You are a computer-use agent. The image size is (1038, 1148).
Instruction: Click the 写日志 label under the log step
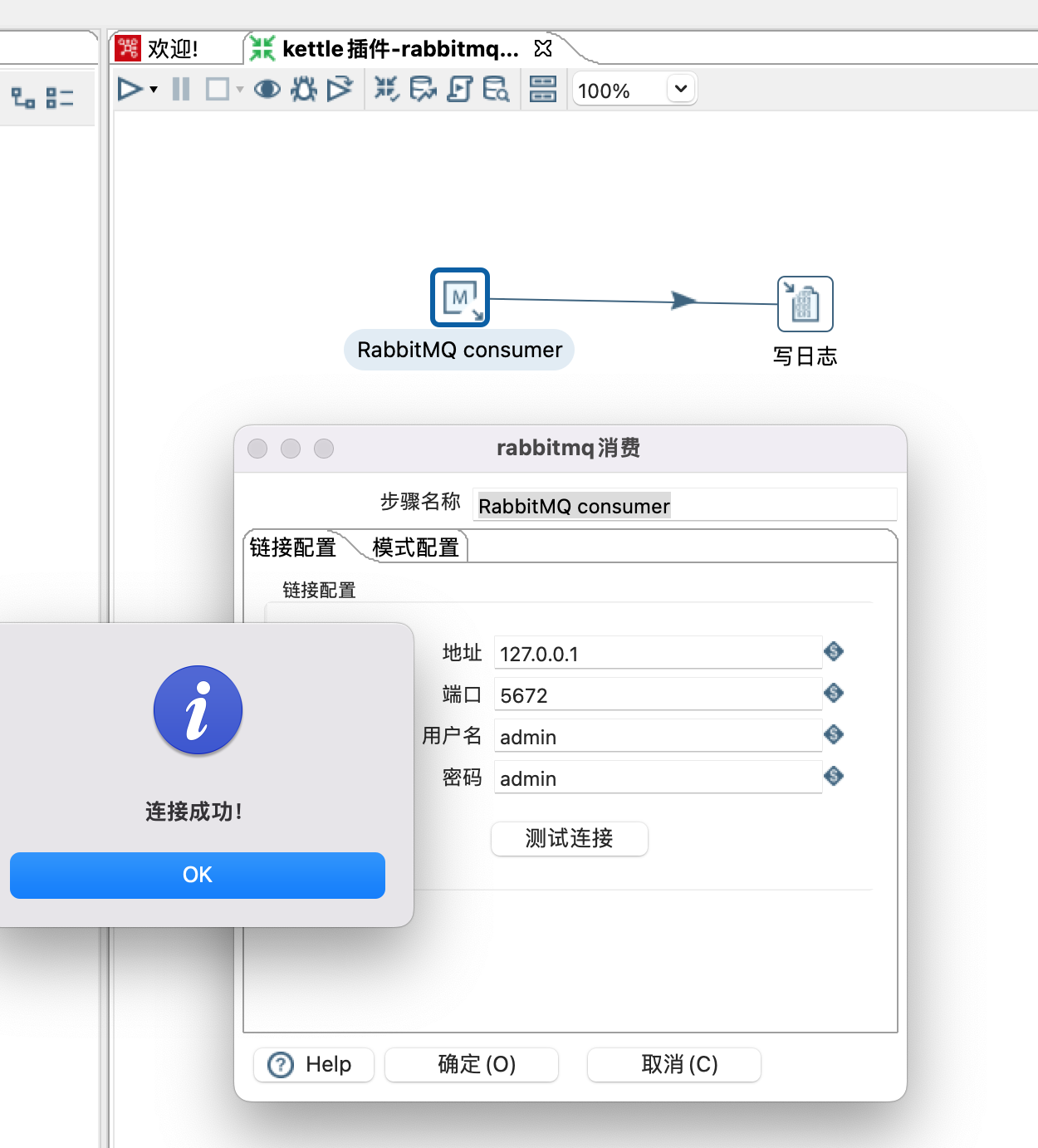coord(805,356)
